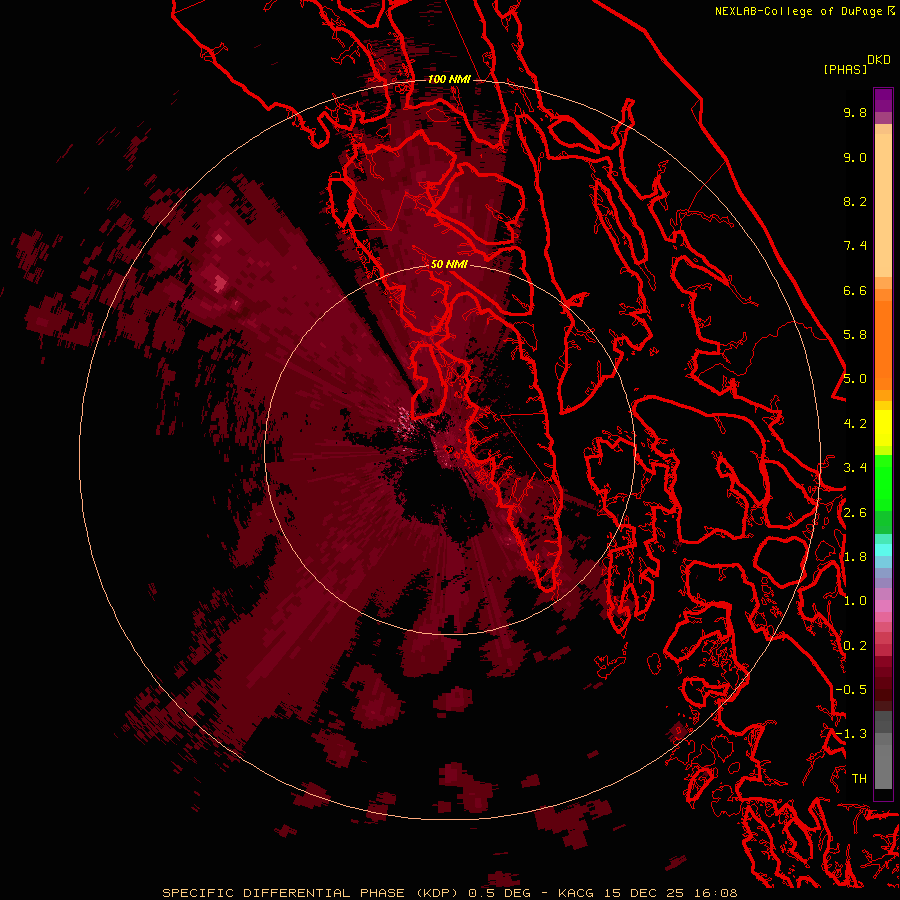
Task: Click the 4.2 value on the scale
Action: coord(855,424)
